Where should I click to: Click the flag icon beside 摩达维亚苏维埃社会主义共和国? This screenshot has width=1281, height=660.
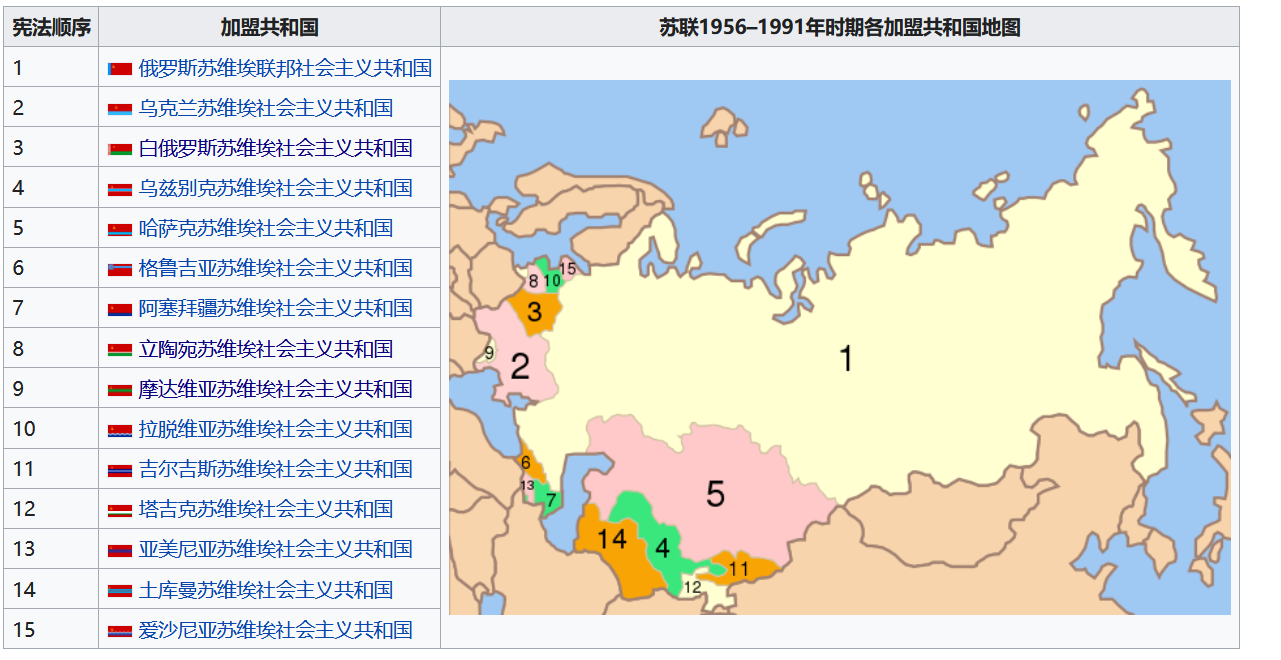120,390
